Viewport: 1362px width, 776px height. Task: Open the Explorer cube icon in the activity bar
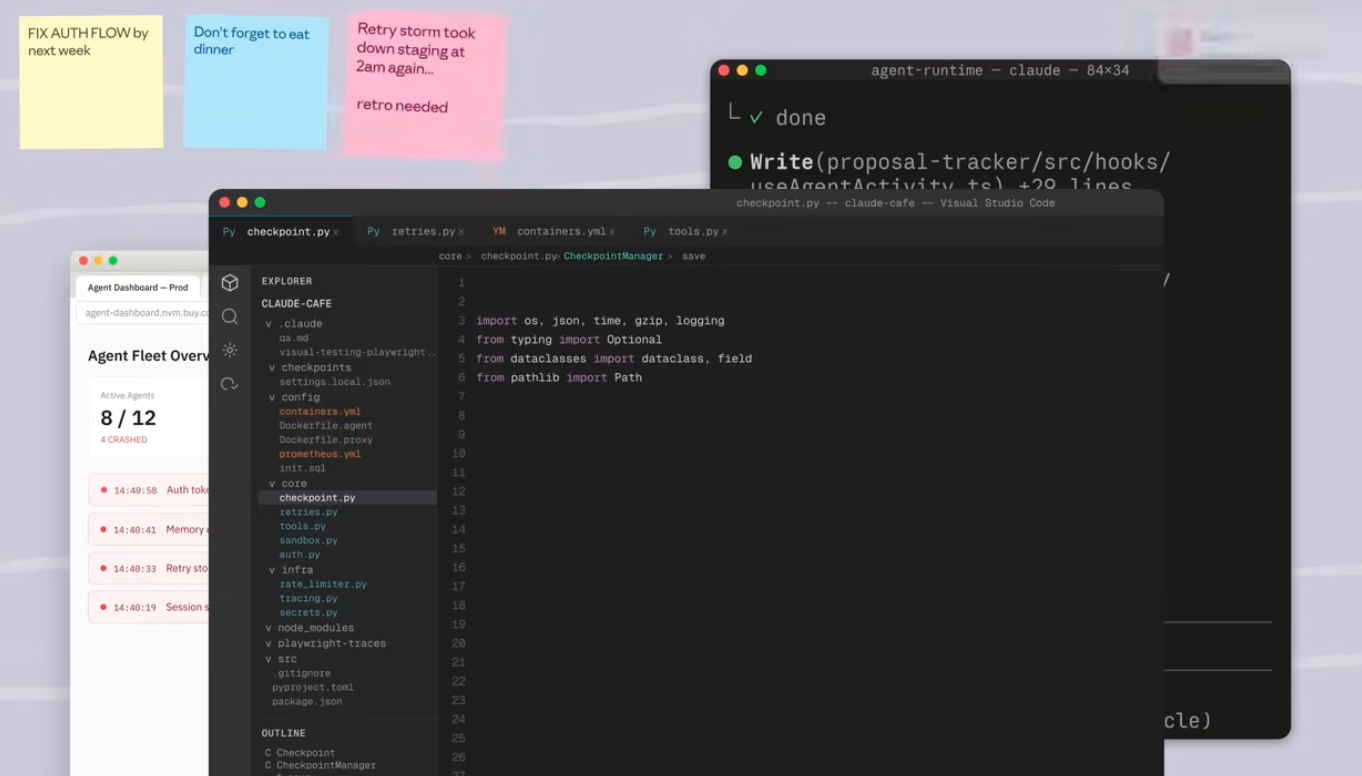(230, 283)
